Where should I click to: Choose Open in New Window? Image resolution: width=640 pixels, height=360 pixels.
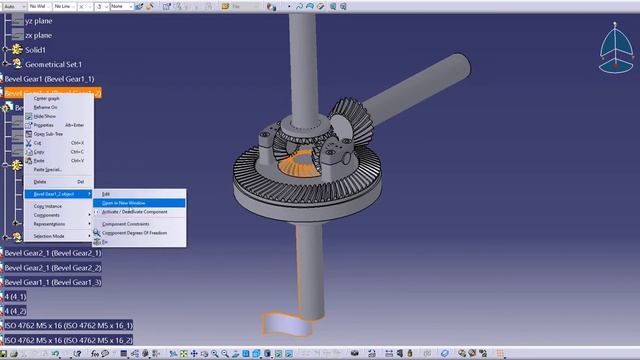point(139,203)
